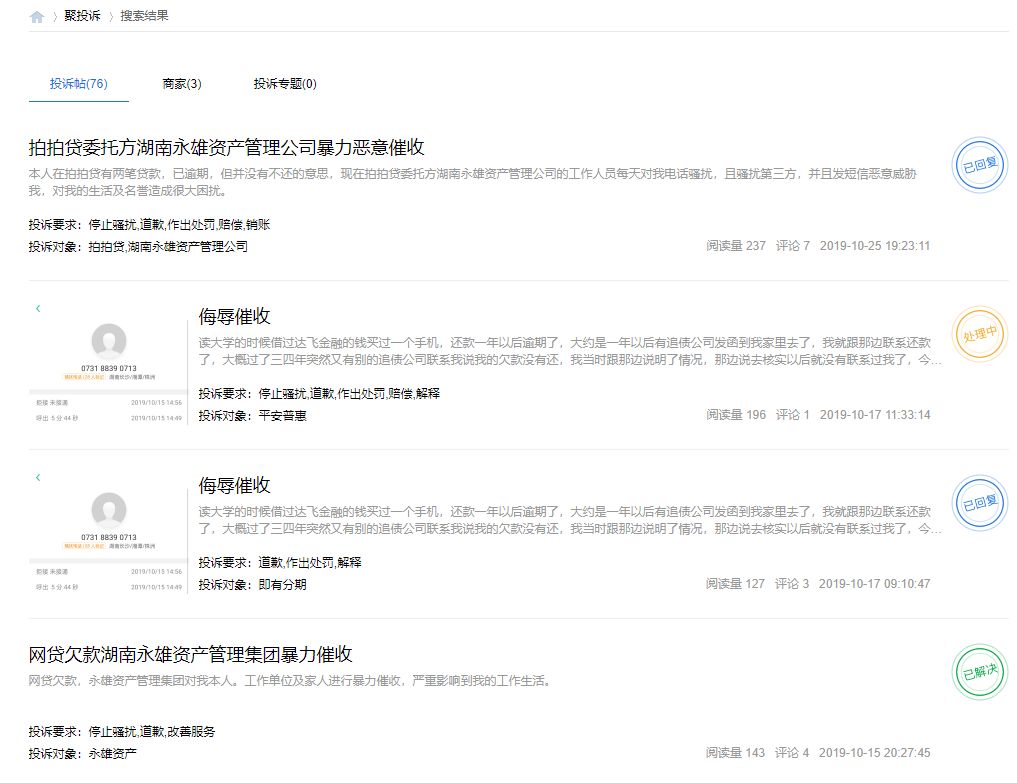Open thumbnail image of 即有分期 complaint
This screenshot has width=1017, height=783.
(x=108, y=533)
